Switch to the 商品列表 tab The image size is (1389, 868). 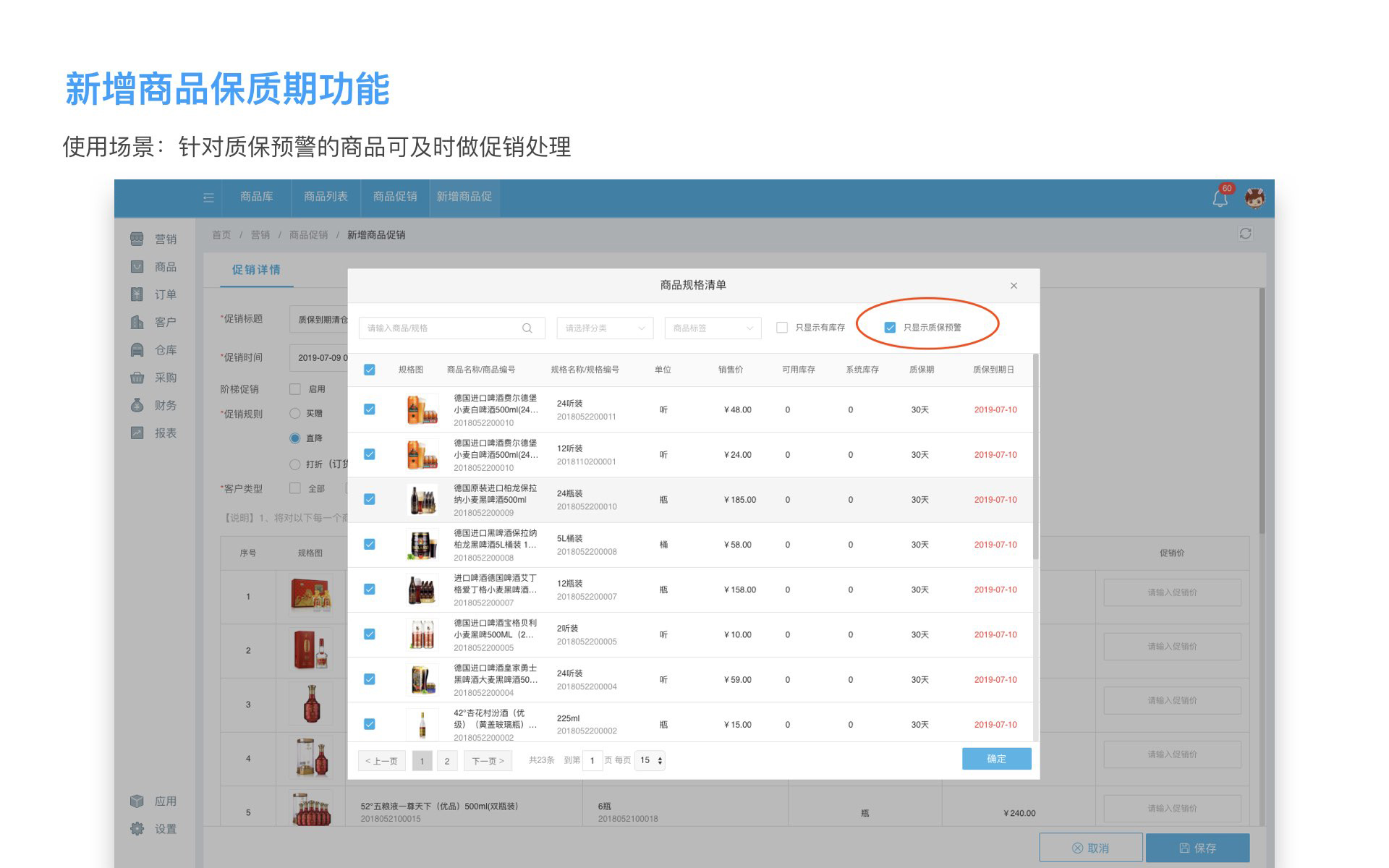[x=326, y=197]
